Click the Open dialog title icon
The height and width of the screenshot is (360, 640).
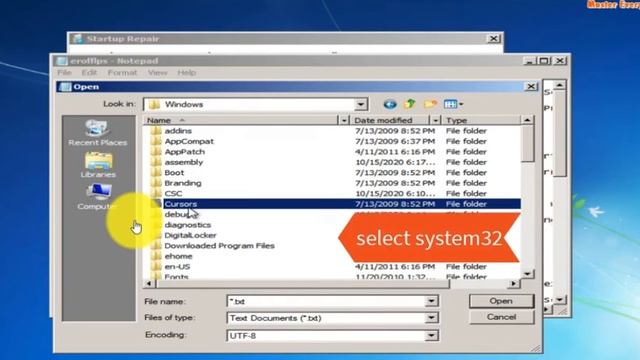(64, 87)
